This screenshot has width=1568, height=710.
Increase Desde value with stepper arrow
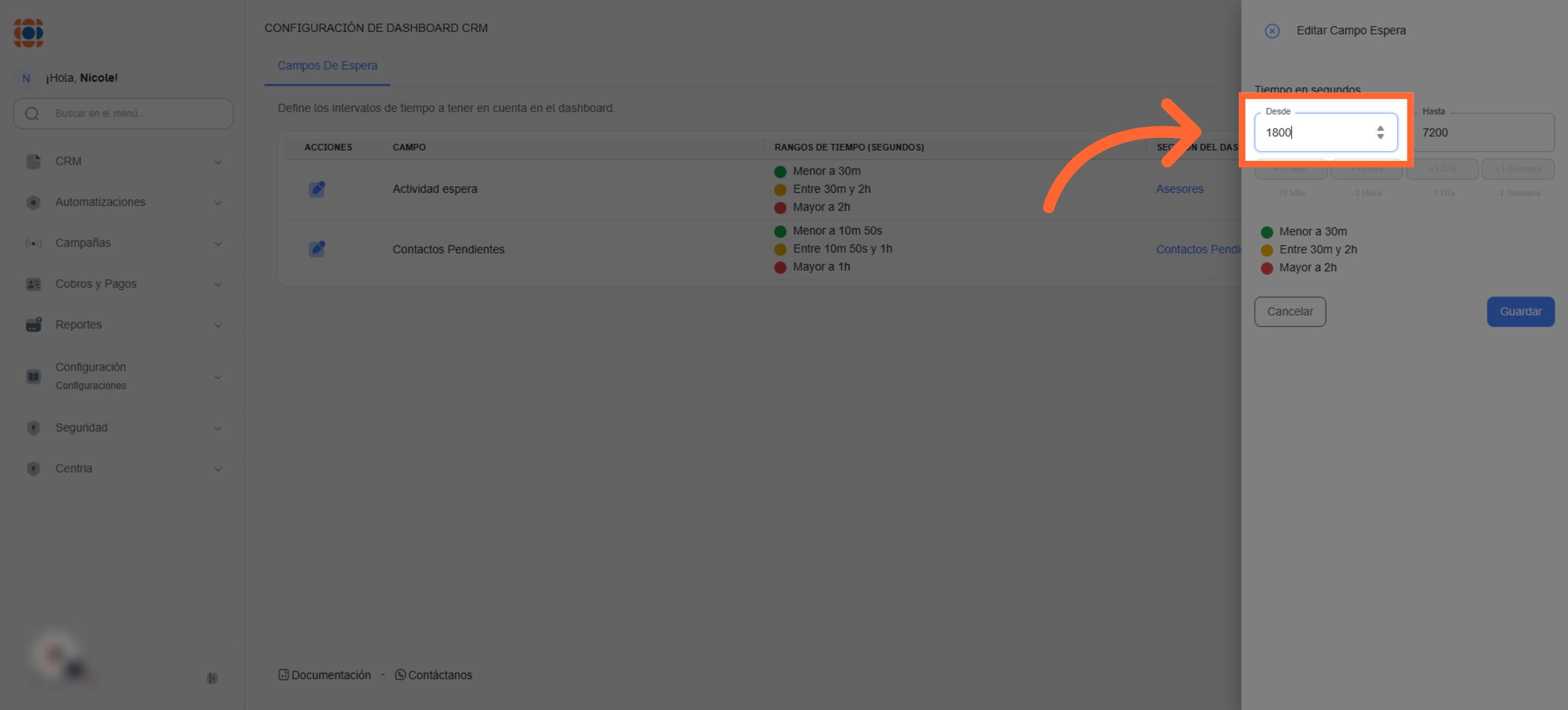(1380, 128)
